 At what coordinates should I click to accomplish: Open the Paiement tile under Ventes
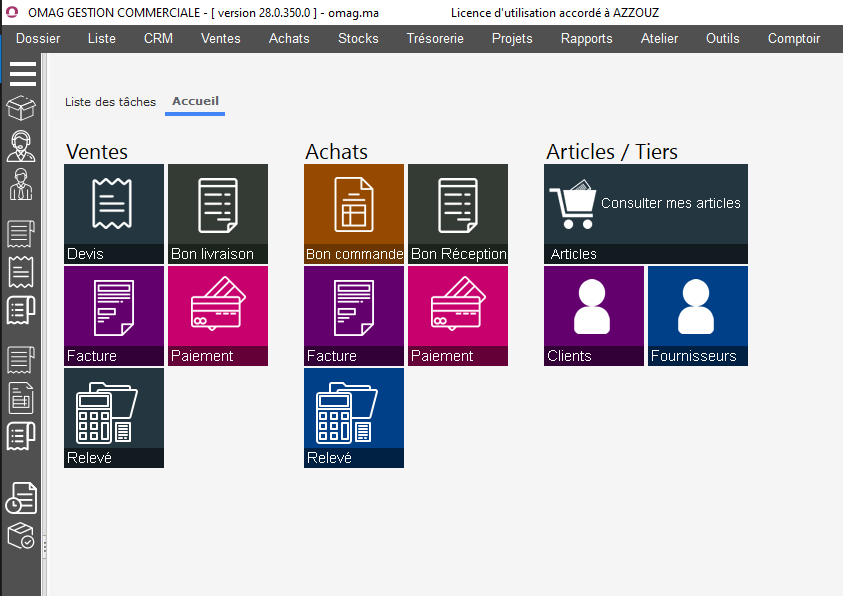[218, 316]
